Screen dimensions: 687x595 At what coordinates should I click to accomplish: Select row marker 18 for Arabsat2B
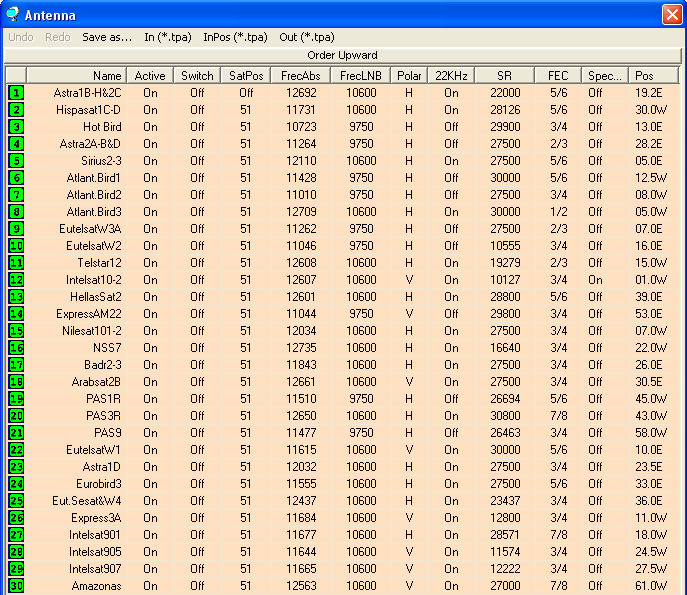(16, 382)
